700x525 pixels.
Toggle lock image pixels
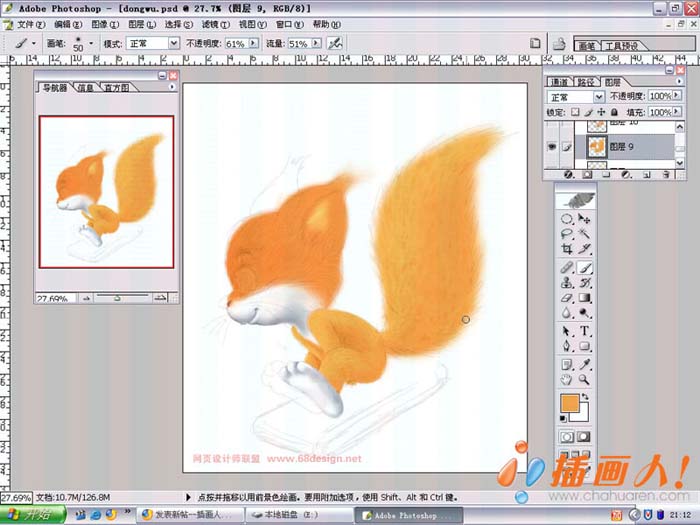(588, 112)
